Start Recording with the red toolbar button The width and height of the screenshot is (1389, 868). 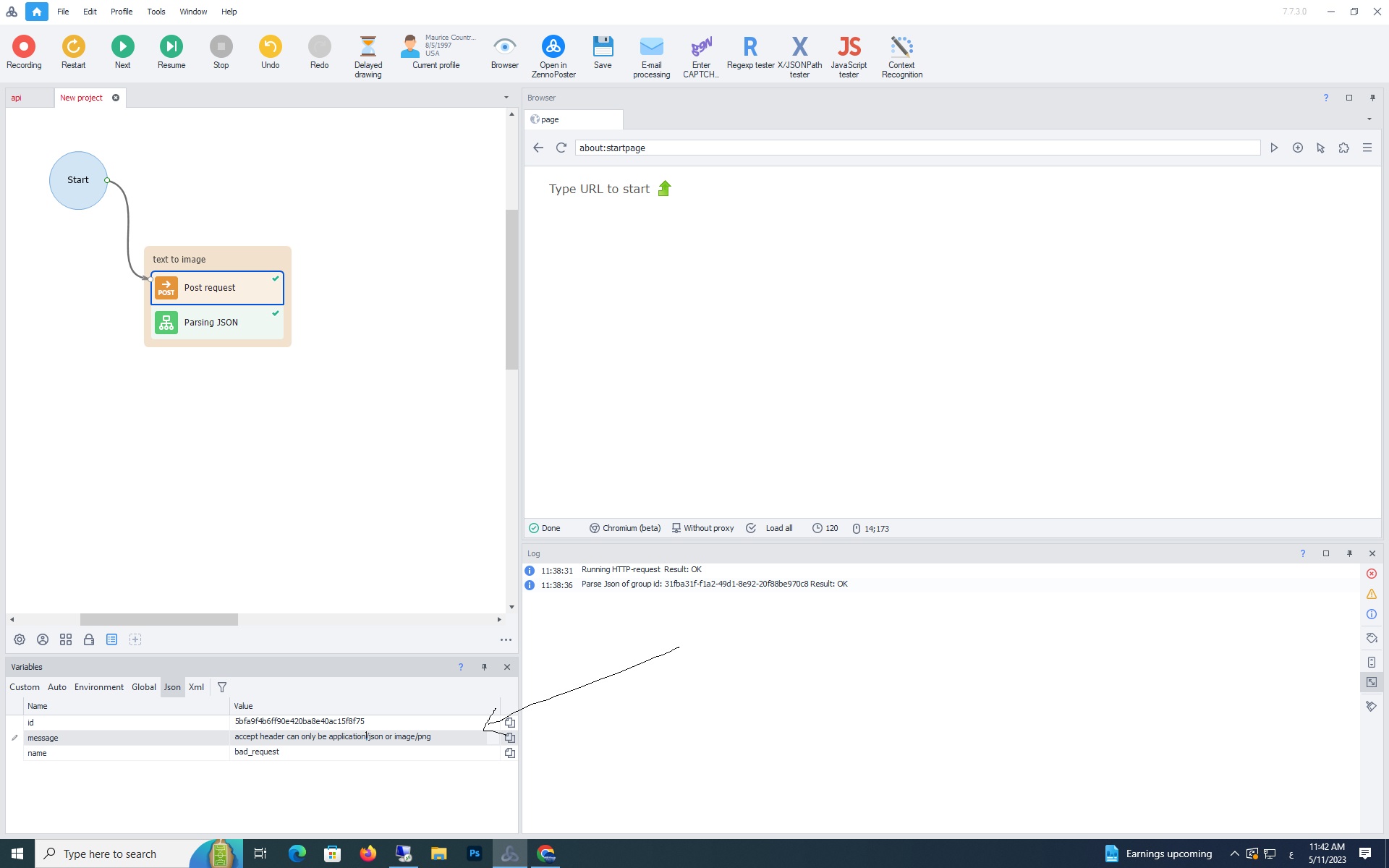pyautogui.click(x=24, y=53)
